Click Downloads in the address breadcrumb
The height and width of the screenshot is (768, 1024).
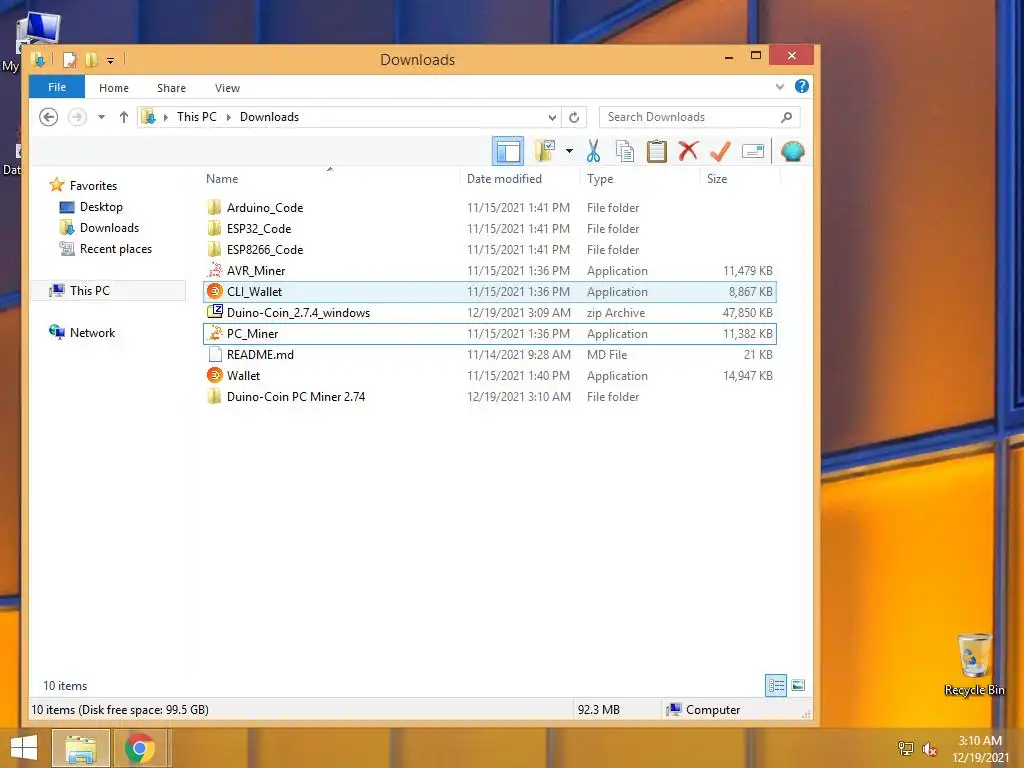coord(269,117)
